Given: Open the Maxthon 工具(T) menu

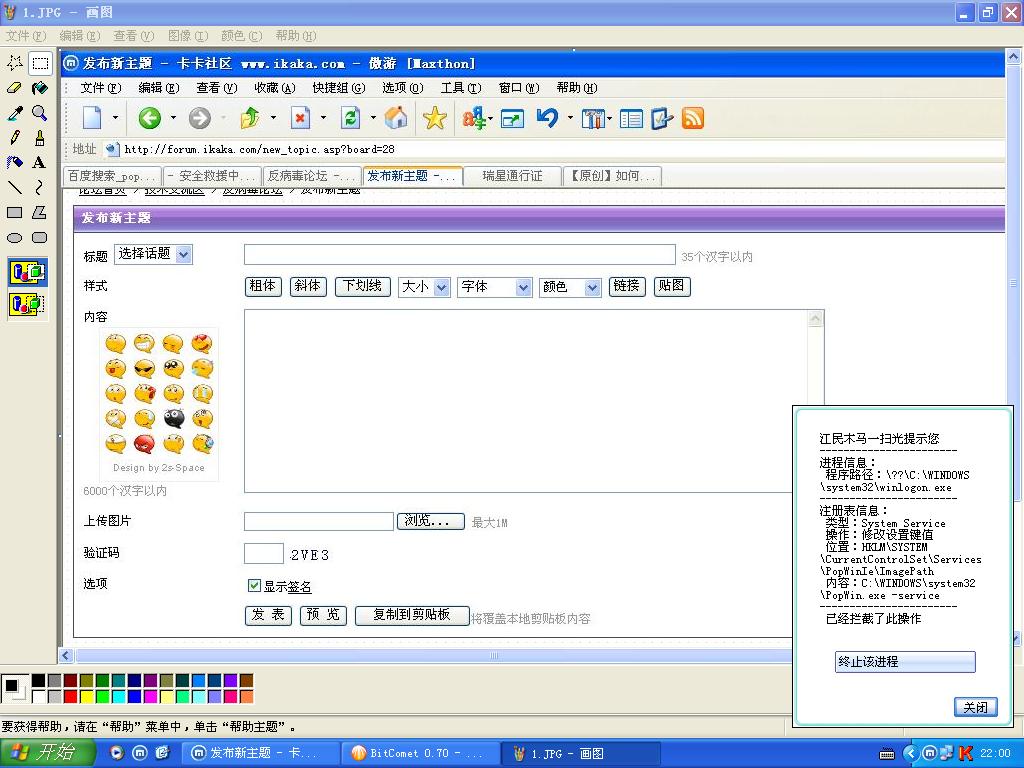Looking at the screenshot, I should 461,88.
